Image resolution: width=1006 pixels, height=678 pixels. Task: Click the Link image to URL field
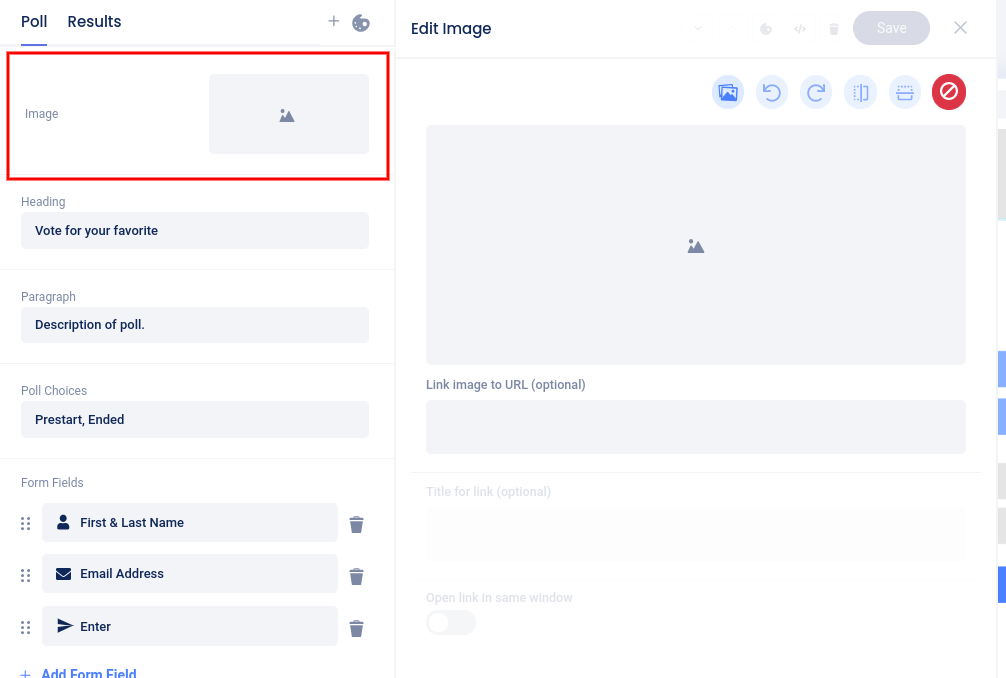tap(695, 427)
